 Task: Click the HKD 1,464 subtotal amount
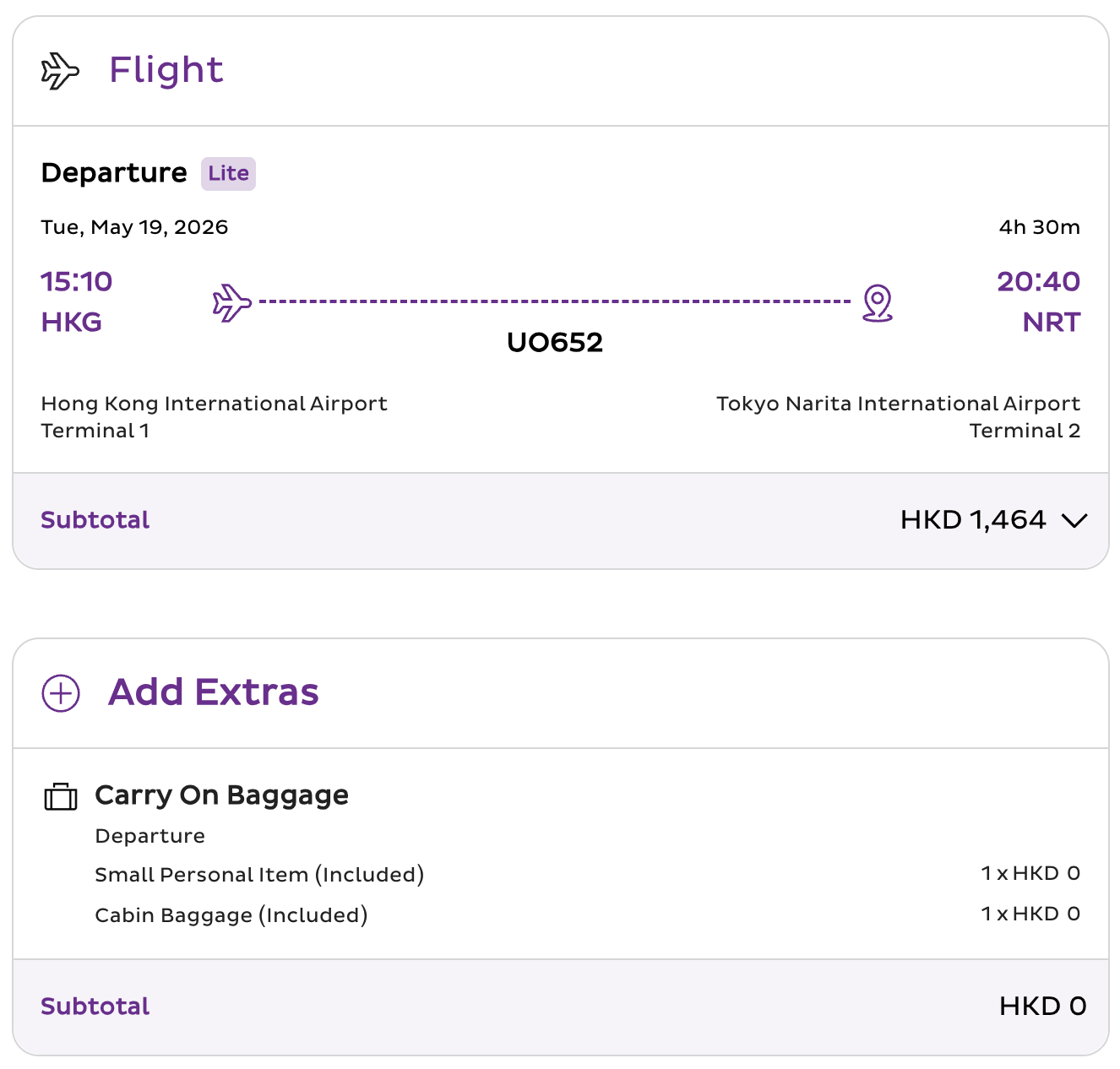[972, 520]
